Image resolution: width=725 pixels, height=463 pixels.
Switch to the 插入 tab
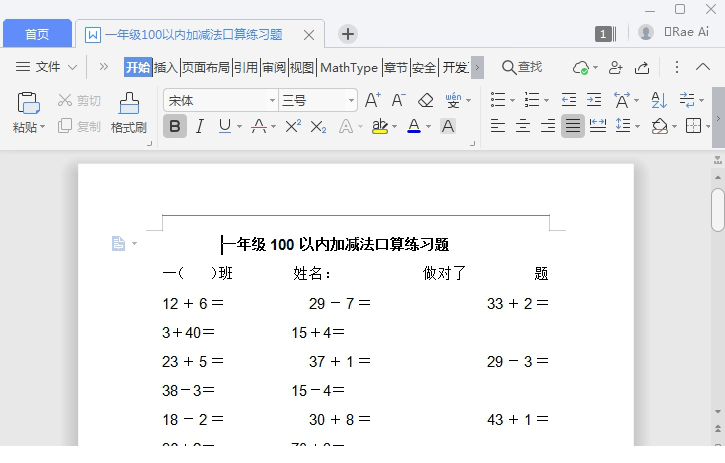click(x=166, y=68)
